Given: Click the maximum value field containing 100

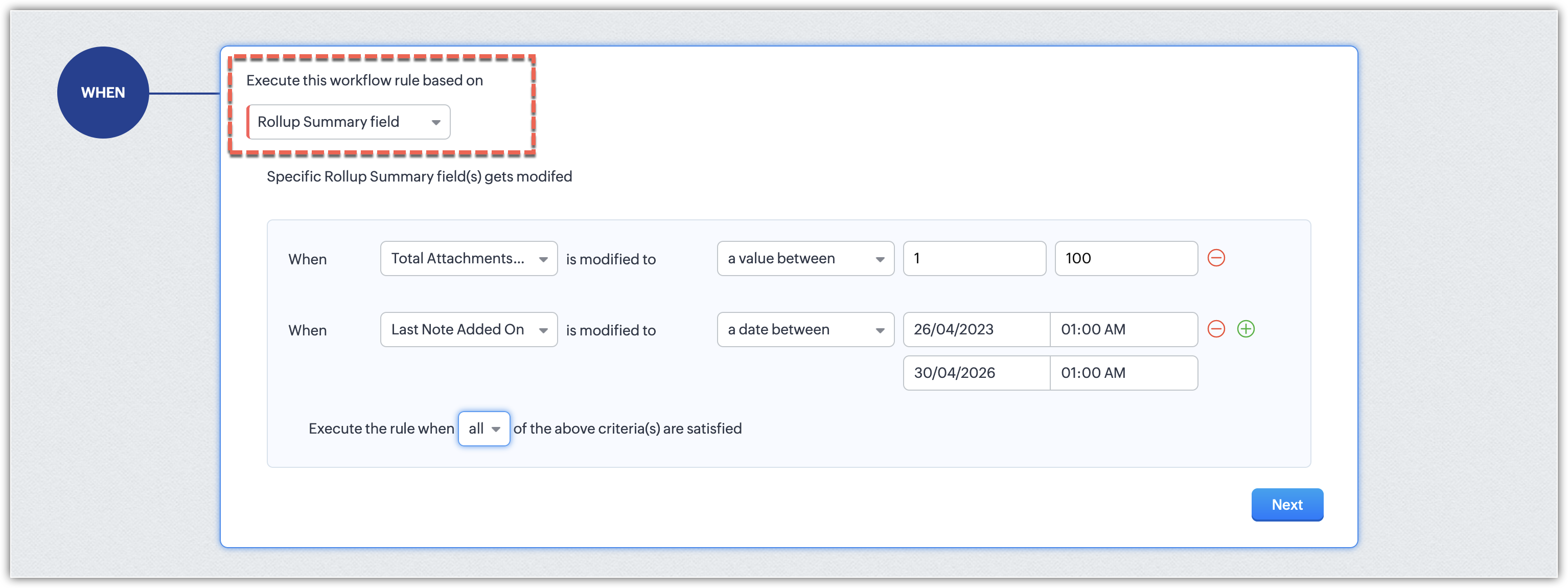Looking at the screenshot, I should point(1125,259).
